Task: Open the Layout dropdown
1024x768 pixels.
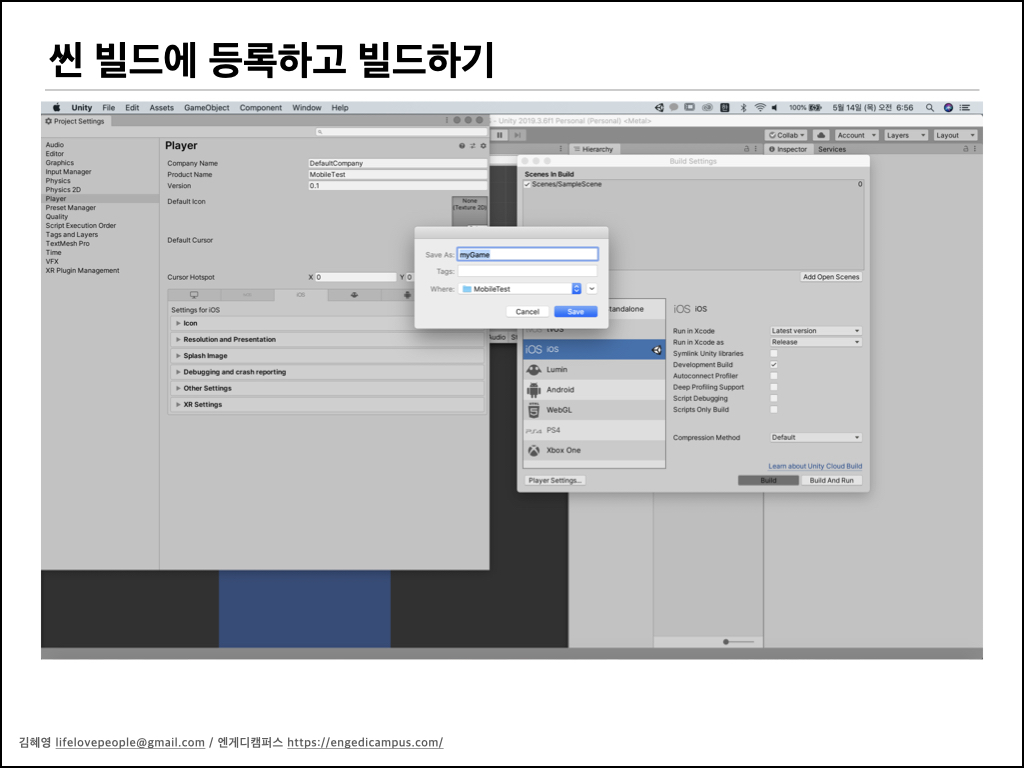Action: (955, 135)
